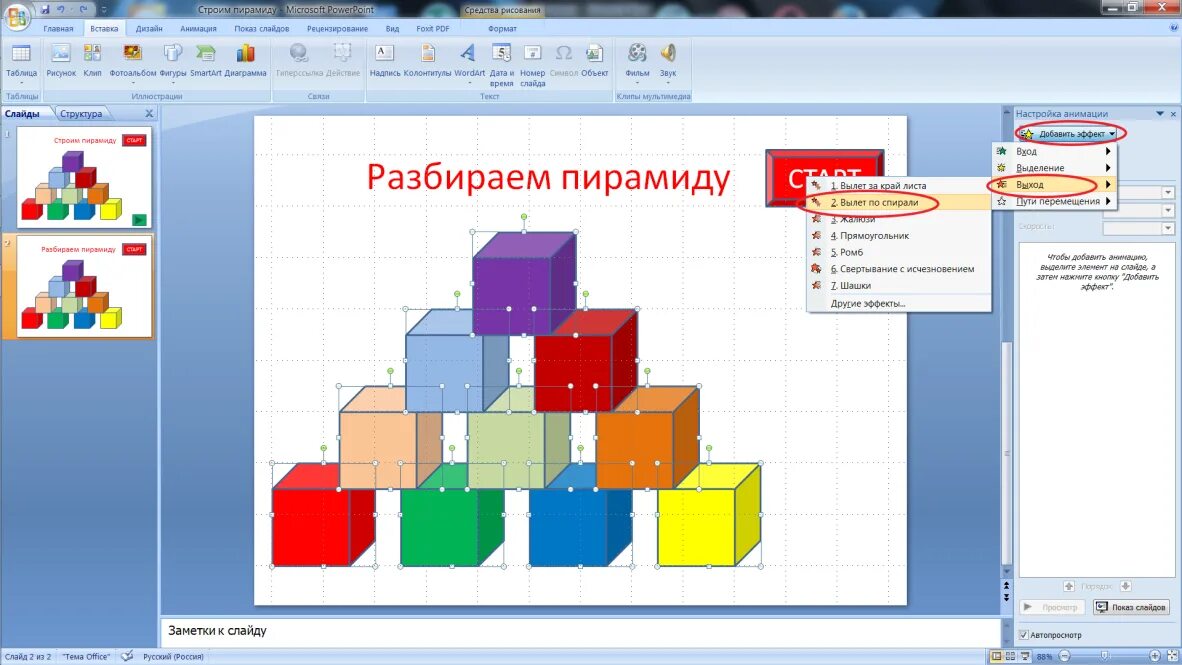Screen dimensions: 1182x665
Task: Close the Настройка анимации pane
Action: [1173, 114]
